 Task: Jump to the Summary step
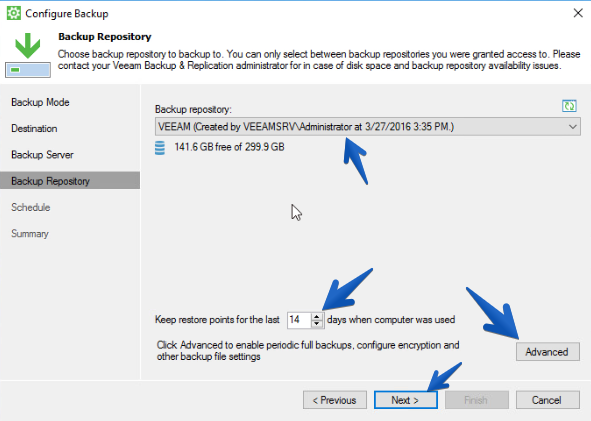(x=30, y=234)
